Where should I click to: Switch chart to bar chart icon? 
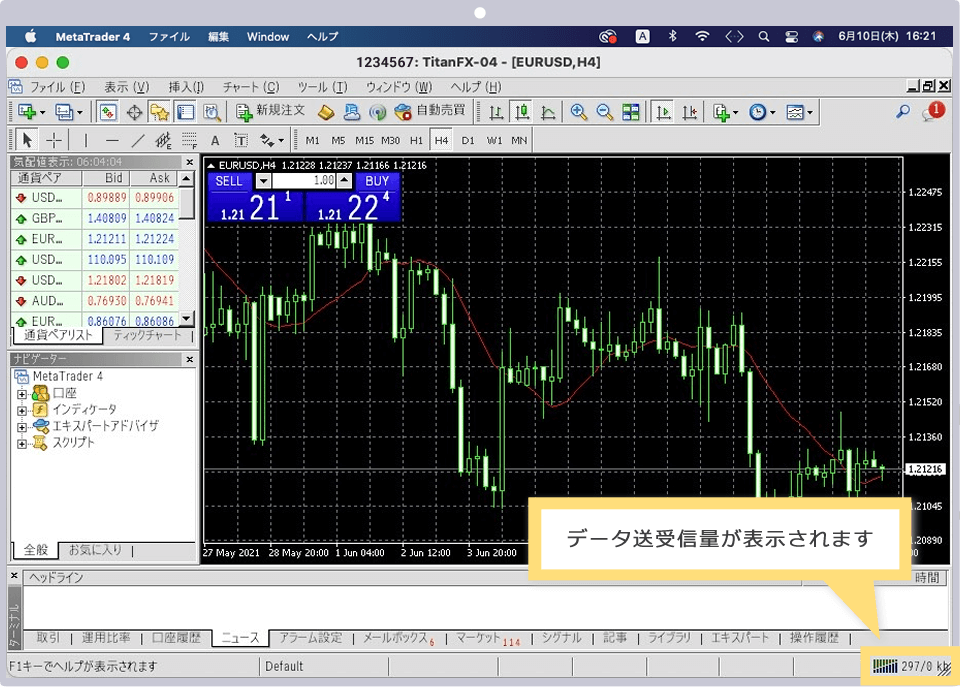pyautogui.click(x=496, y=112)
